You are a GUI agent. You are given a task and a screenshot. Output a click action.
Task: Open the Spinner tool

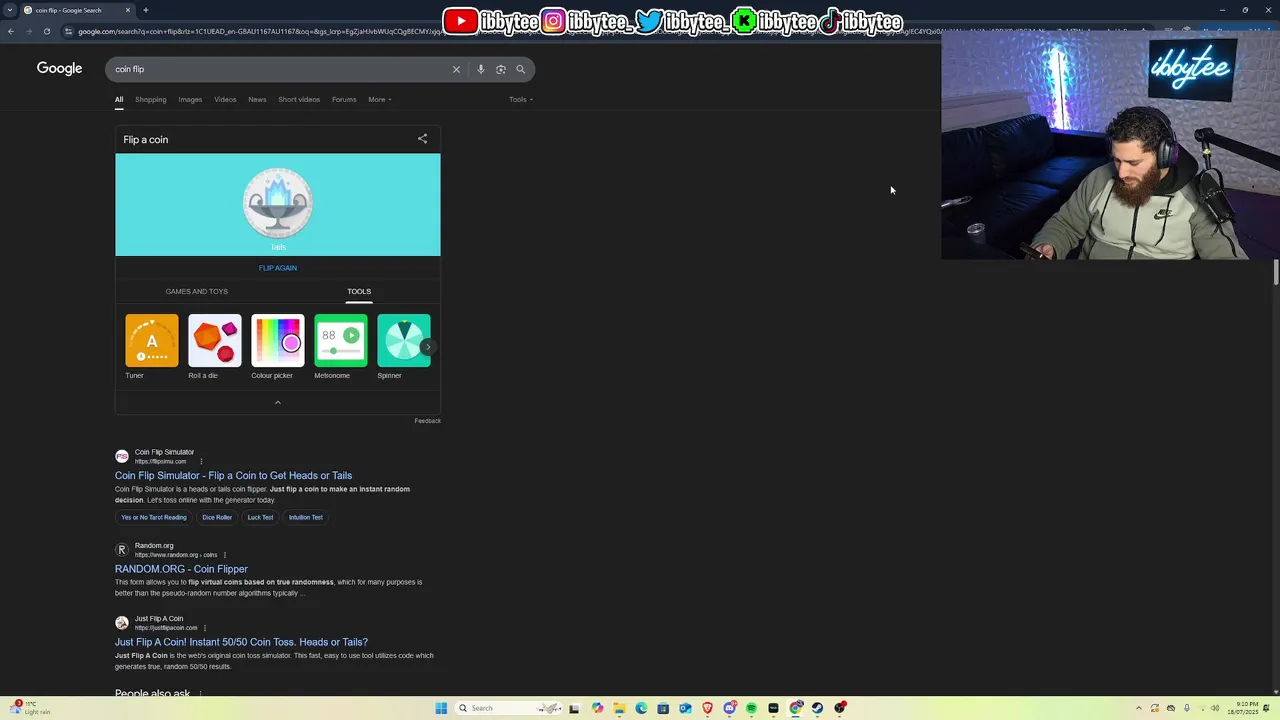(403, 347)
